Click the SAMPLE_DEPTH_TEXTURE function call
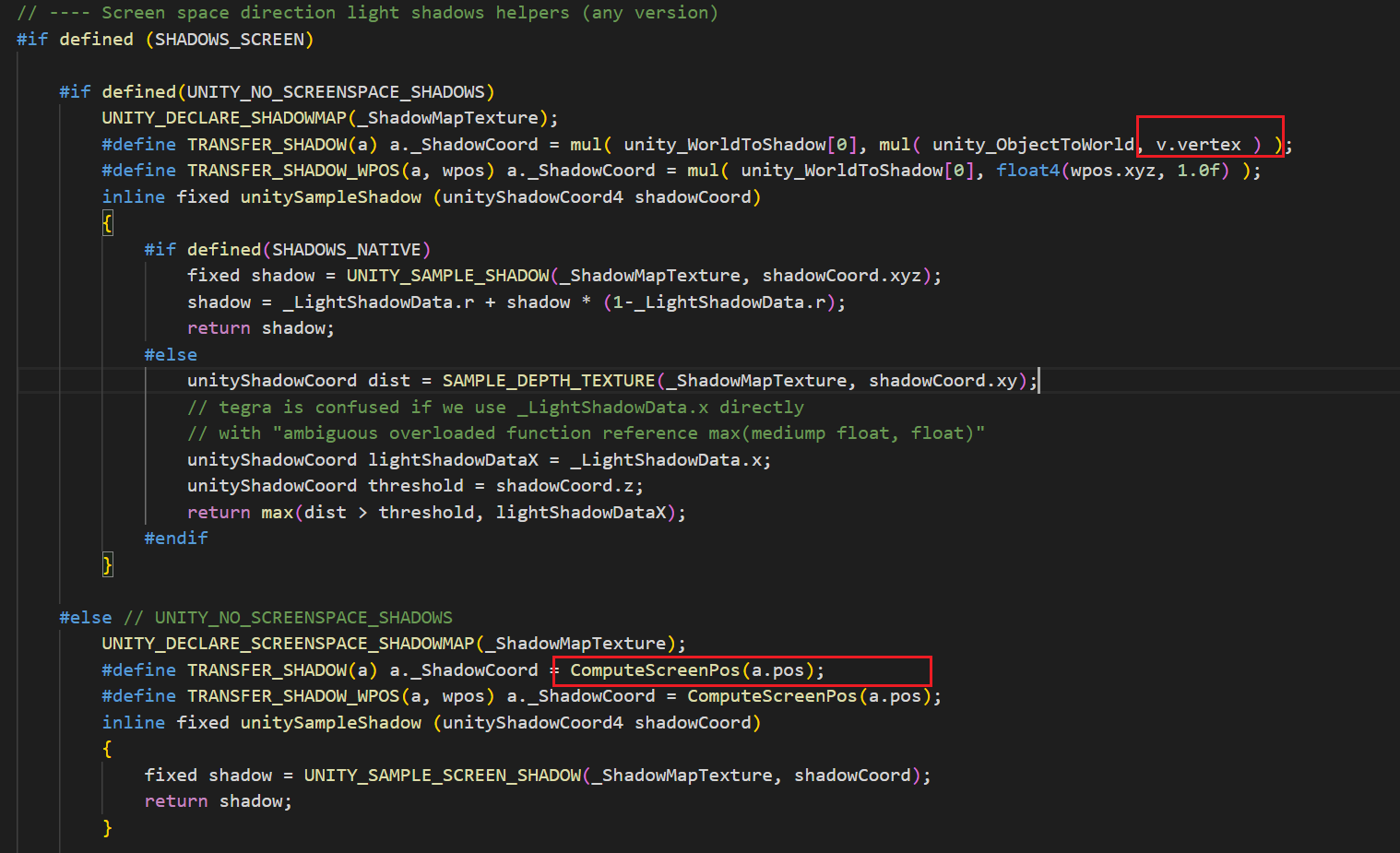Screen dimensions: 1400x853 [x=548, y=381]
